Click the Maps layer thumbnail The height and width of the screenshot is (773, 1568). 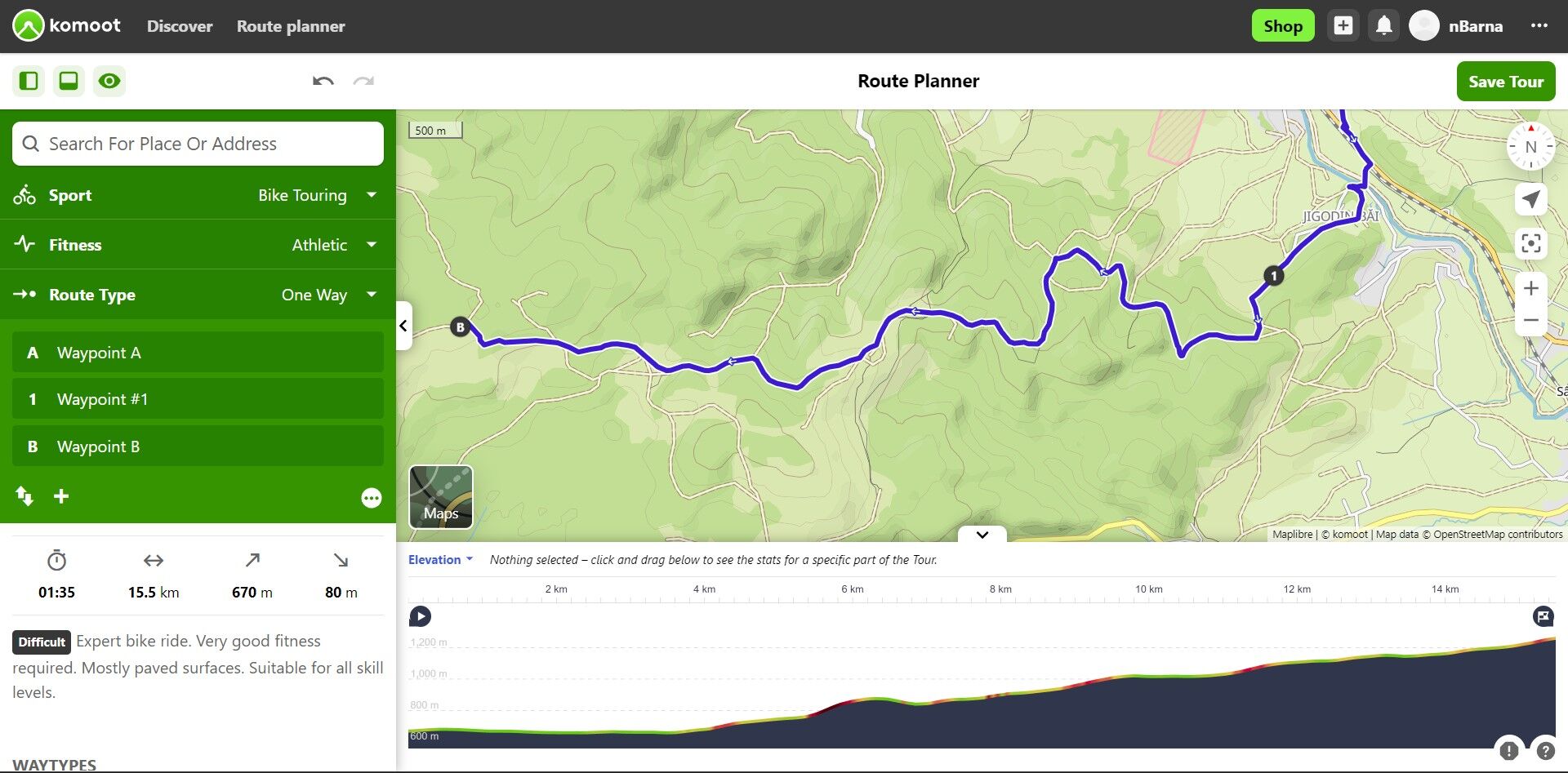tap(441, 497)
